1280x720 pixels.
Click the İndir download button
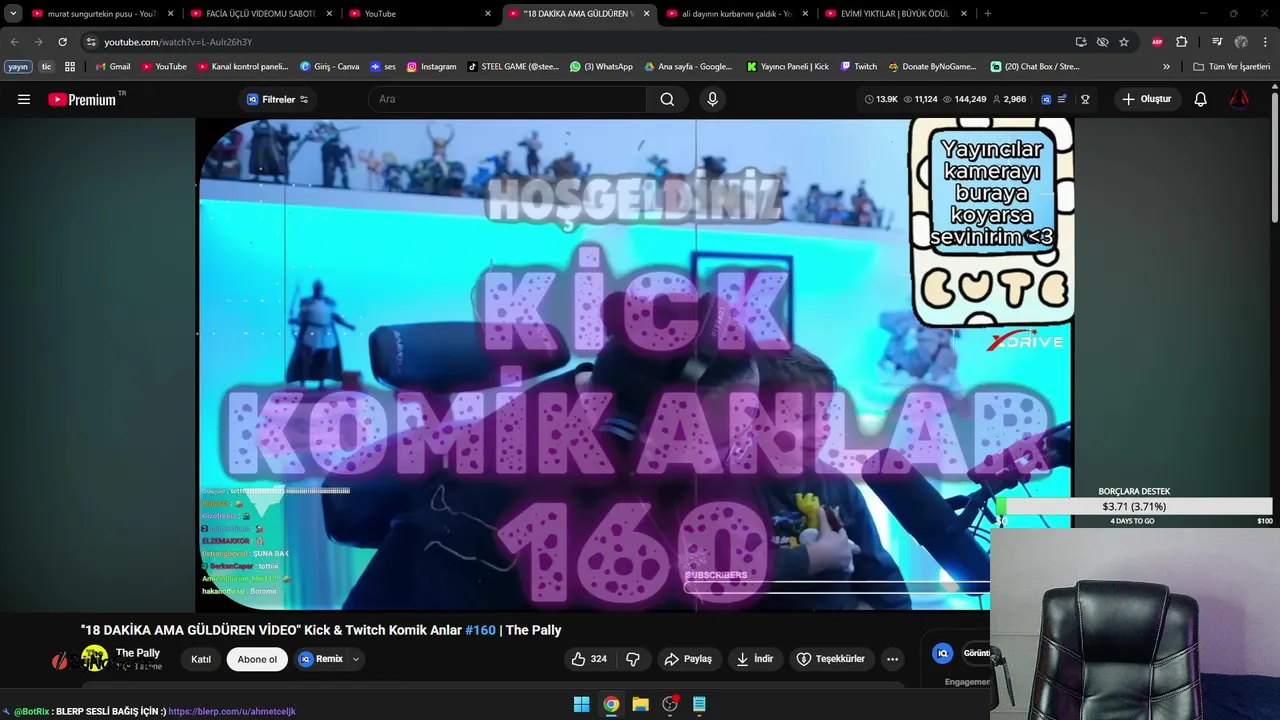coord(755,659)
